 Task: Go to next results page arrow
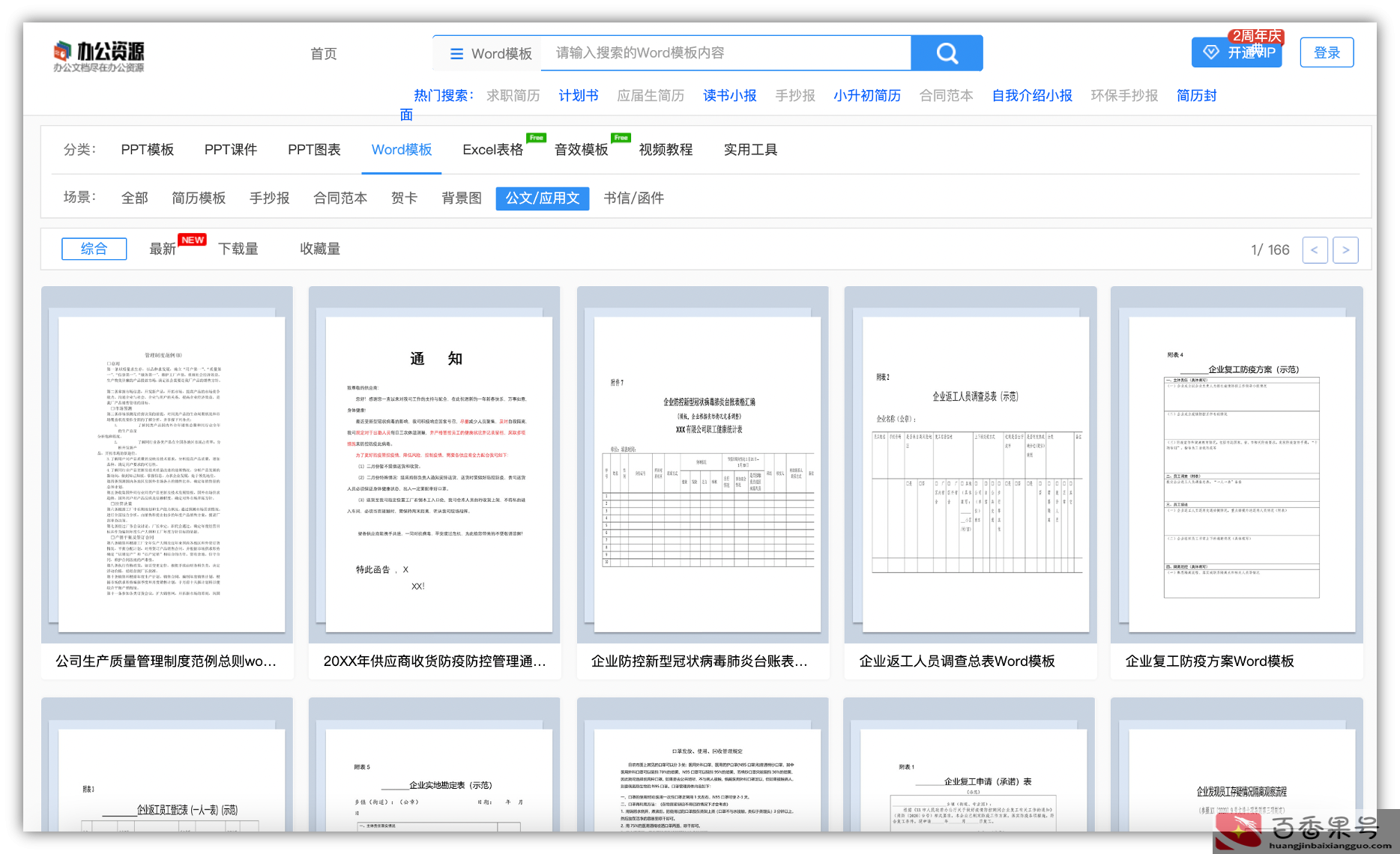1346,250
